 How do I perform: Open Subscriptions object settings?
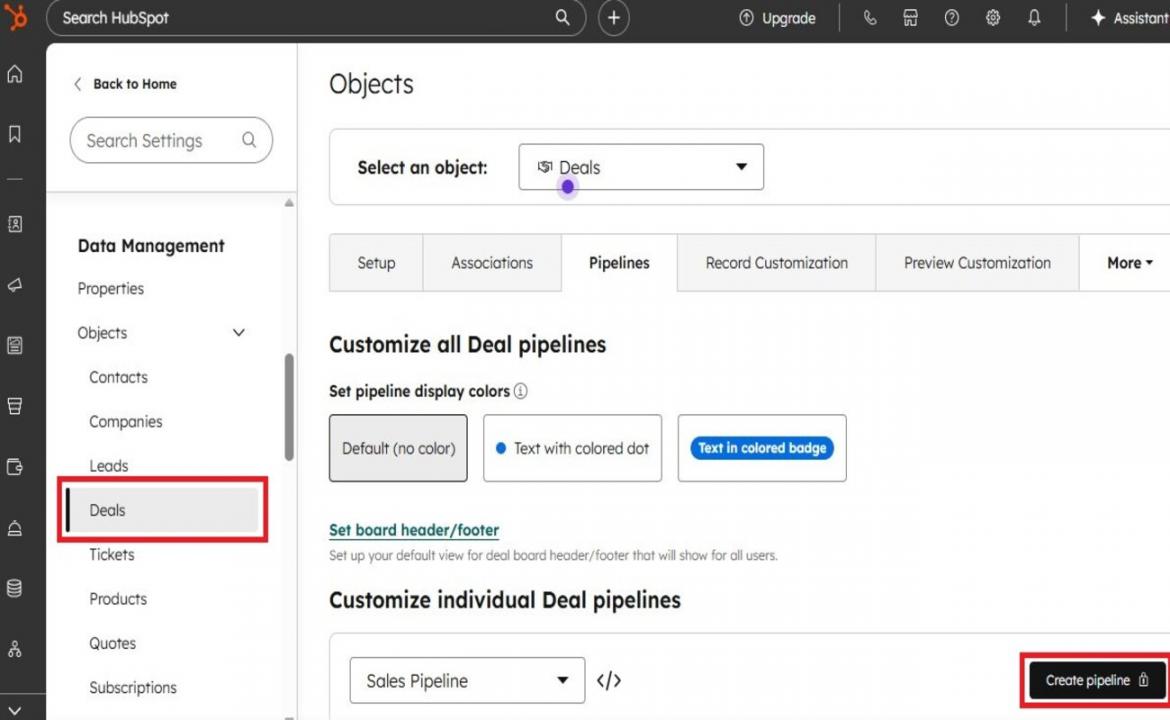point(133,687)
